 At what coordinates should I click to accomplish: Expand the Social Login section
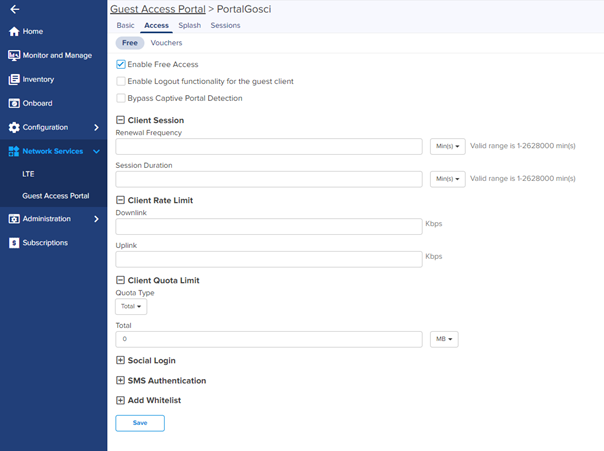click(120, 360)
